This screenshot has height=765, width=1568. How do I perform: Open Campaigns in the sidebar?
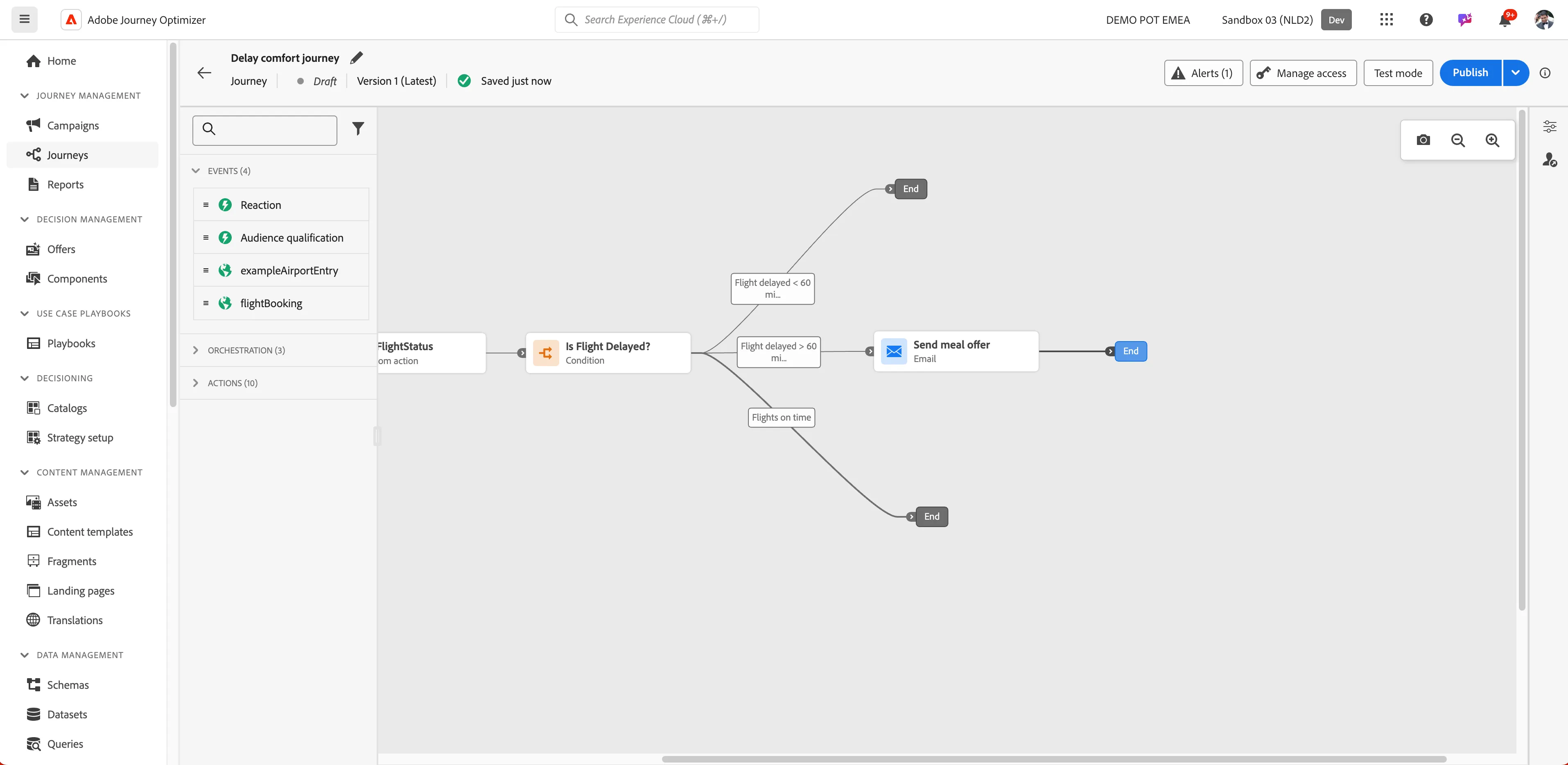(x=72, y=125)
